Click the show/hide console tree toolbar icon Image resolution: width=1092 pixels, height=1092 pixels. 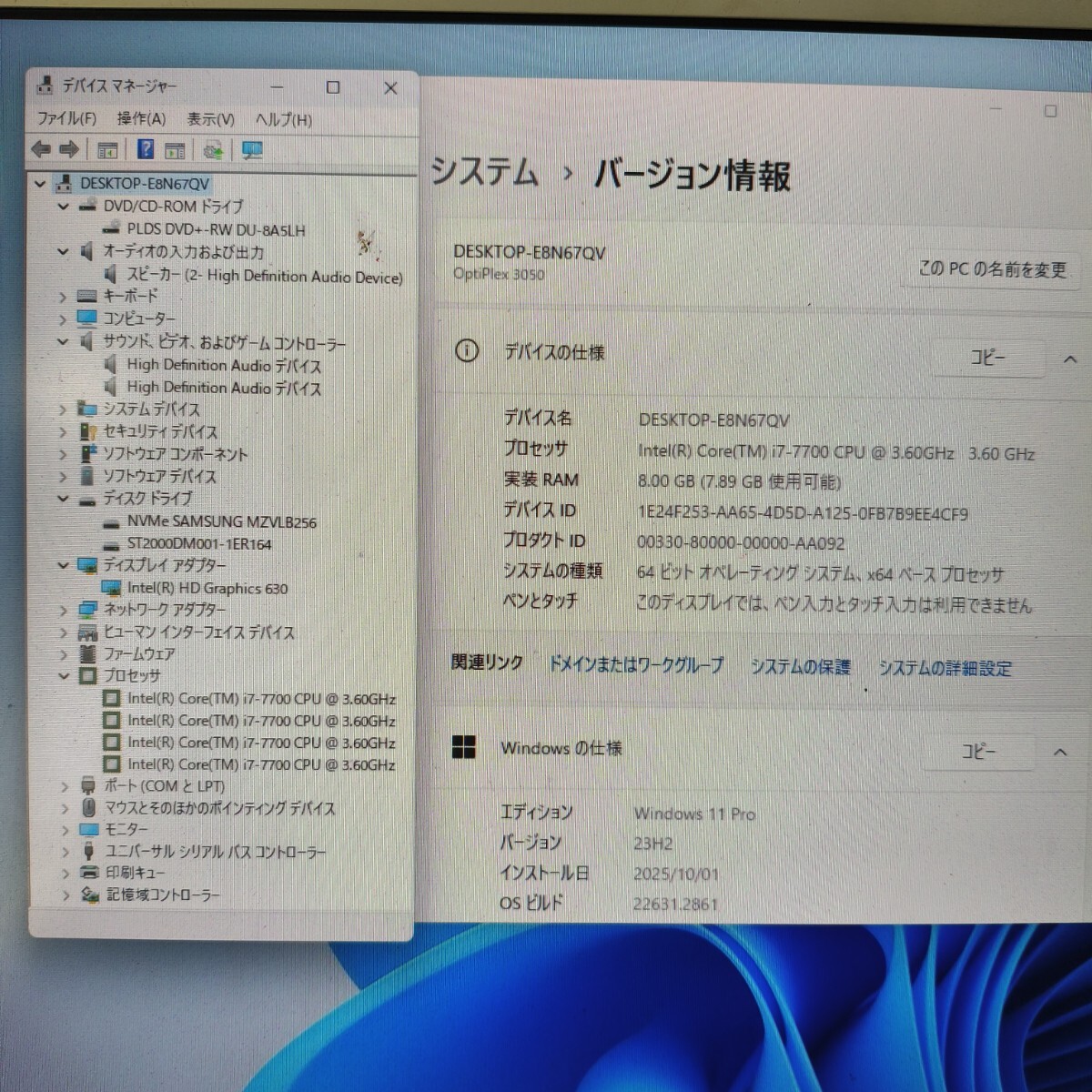click(x=107, y=150)
